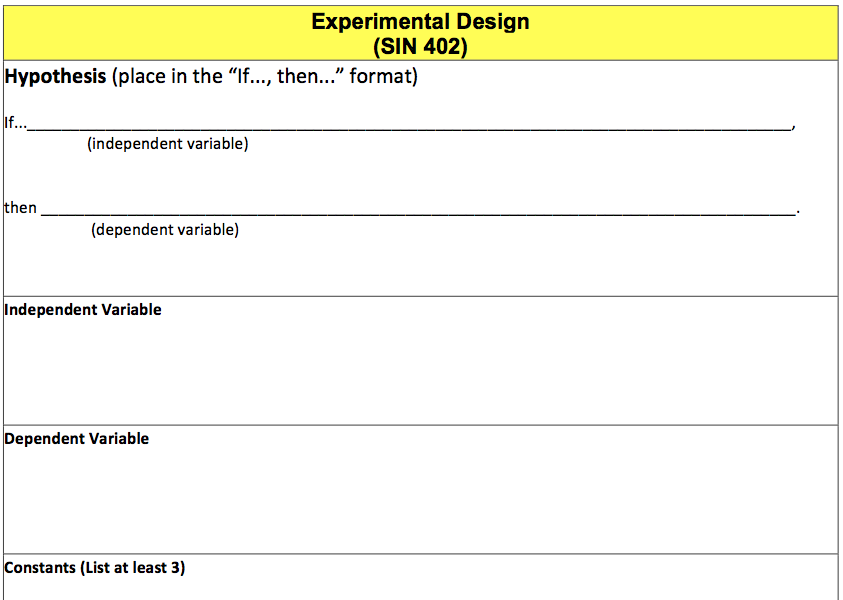
Task: Click the "then" label
Action: tap(20, 208)
